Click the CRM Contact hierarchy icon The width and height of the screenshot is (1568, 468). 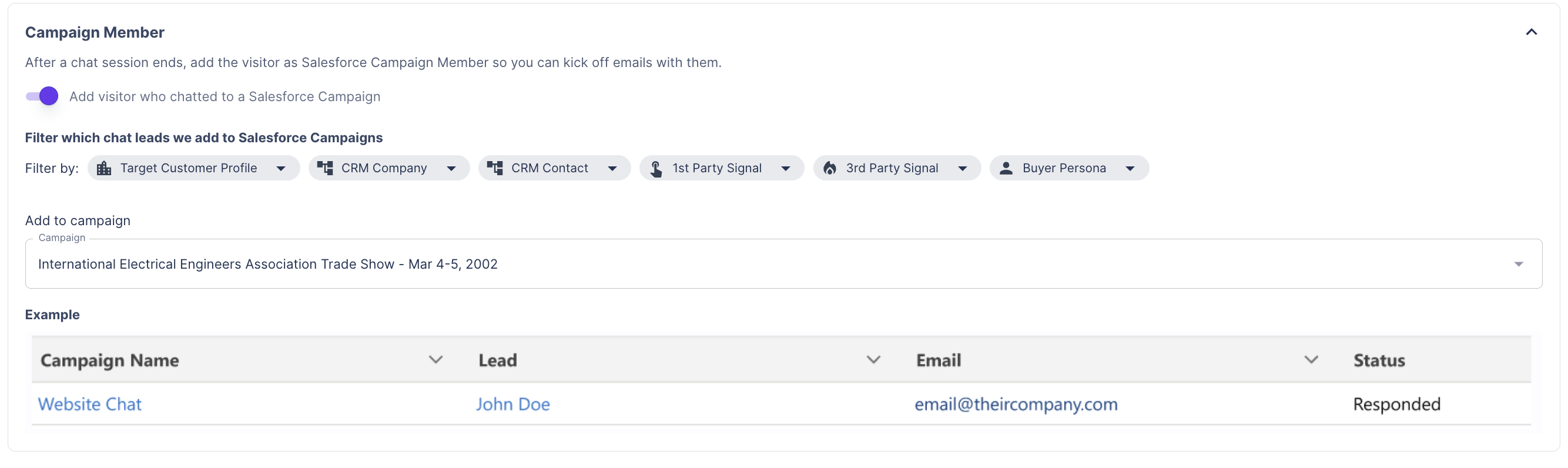point(495,169)
